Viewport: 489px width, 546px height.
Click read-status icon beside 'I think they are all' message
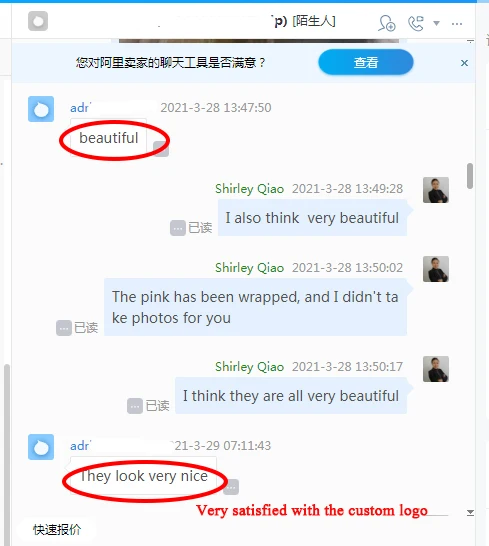click(x=135, y=406)
